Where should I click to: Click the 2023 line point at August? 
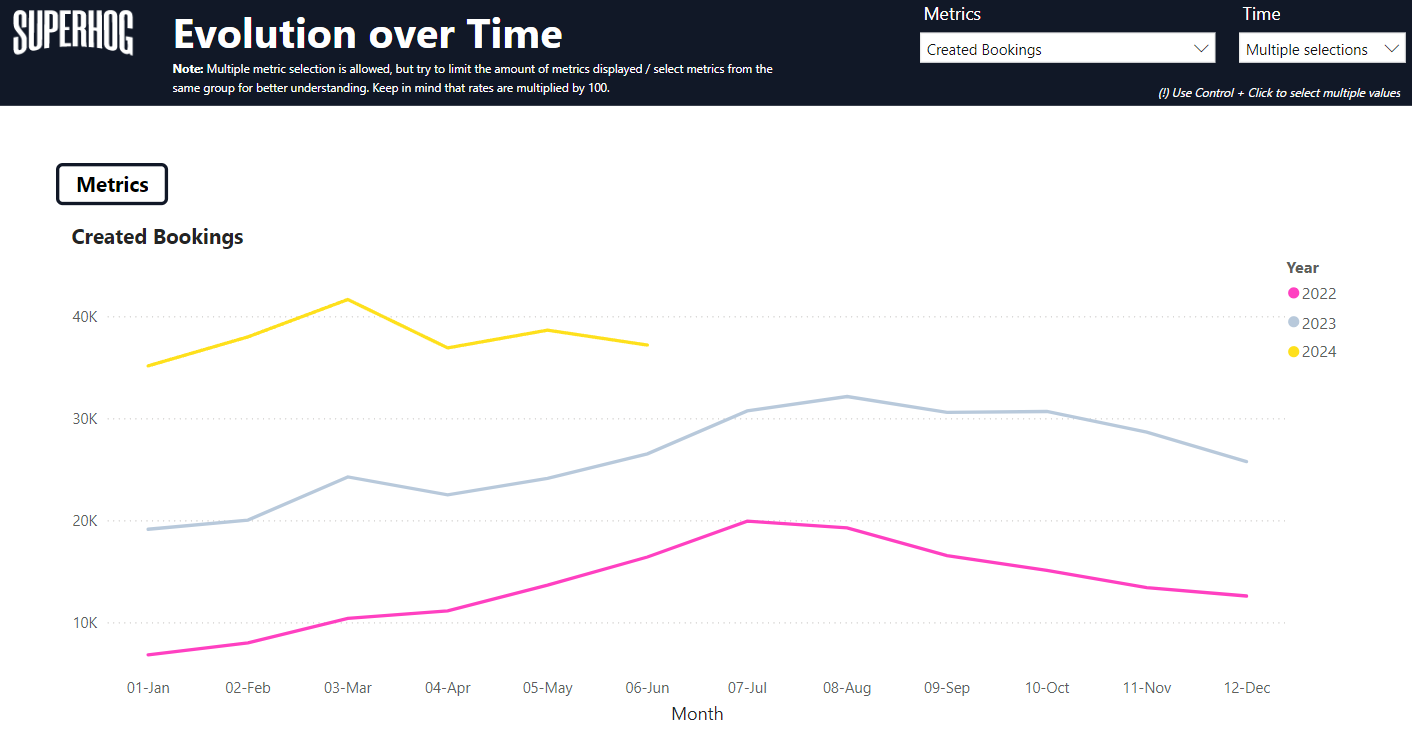[847, 397]
